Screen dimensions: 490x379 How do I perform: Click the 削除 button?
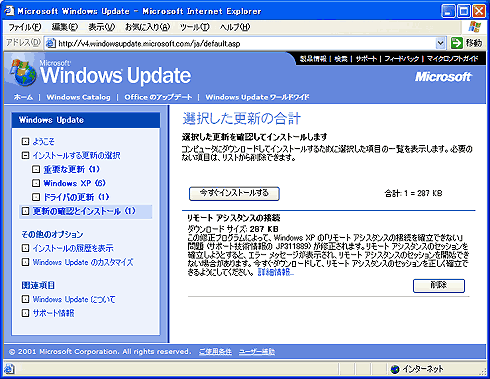click(x=439, y=286)
